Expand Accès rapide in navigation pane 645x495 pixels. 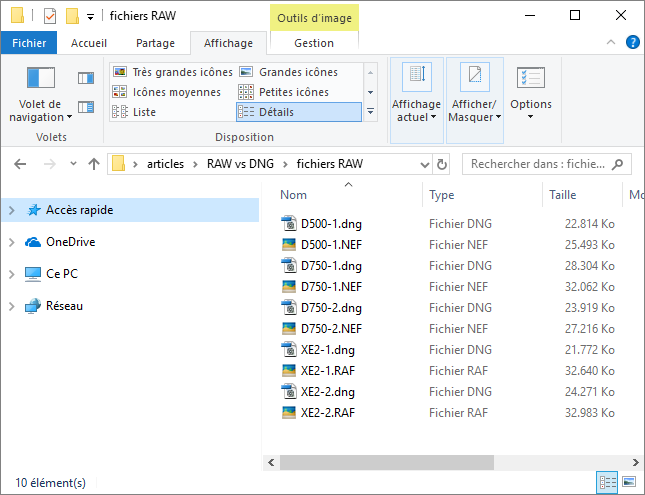12,210
